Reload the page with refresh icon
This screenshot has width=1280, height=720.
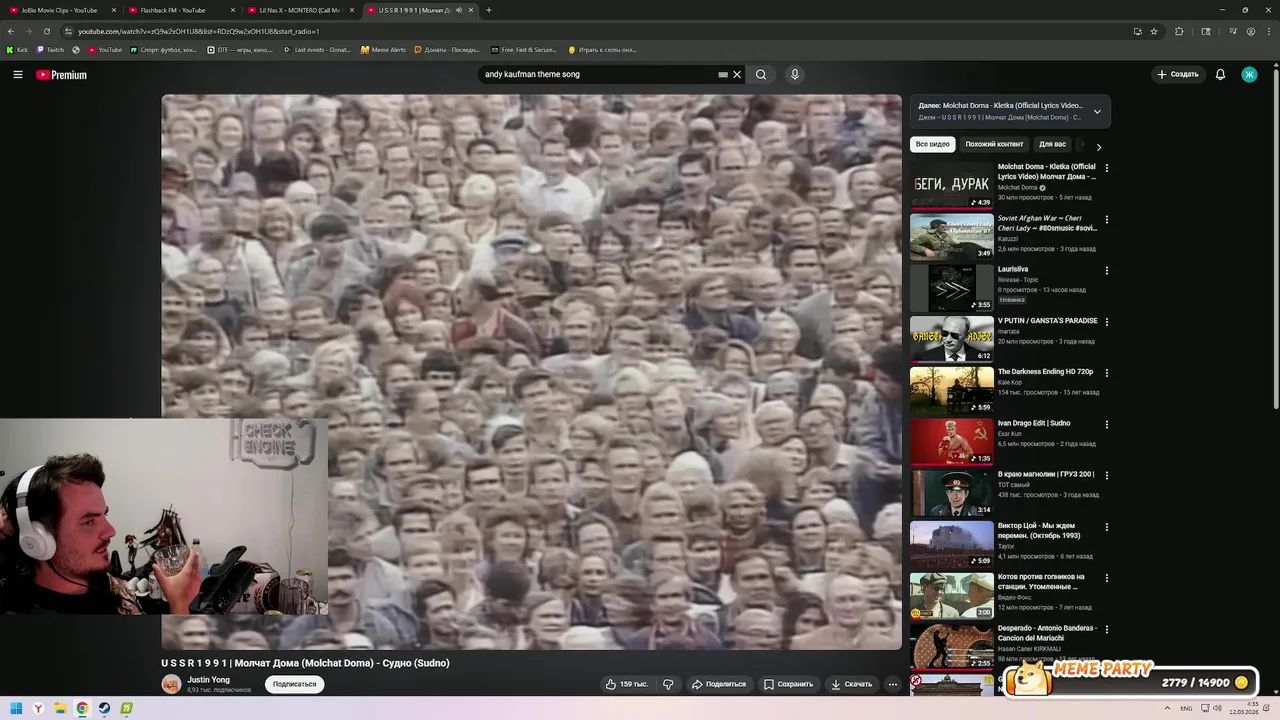click(46, 31)
